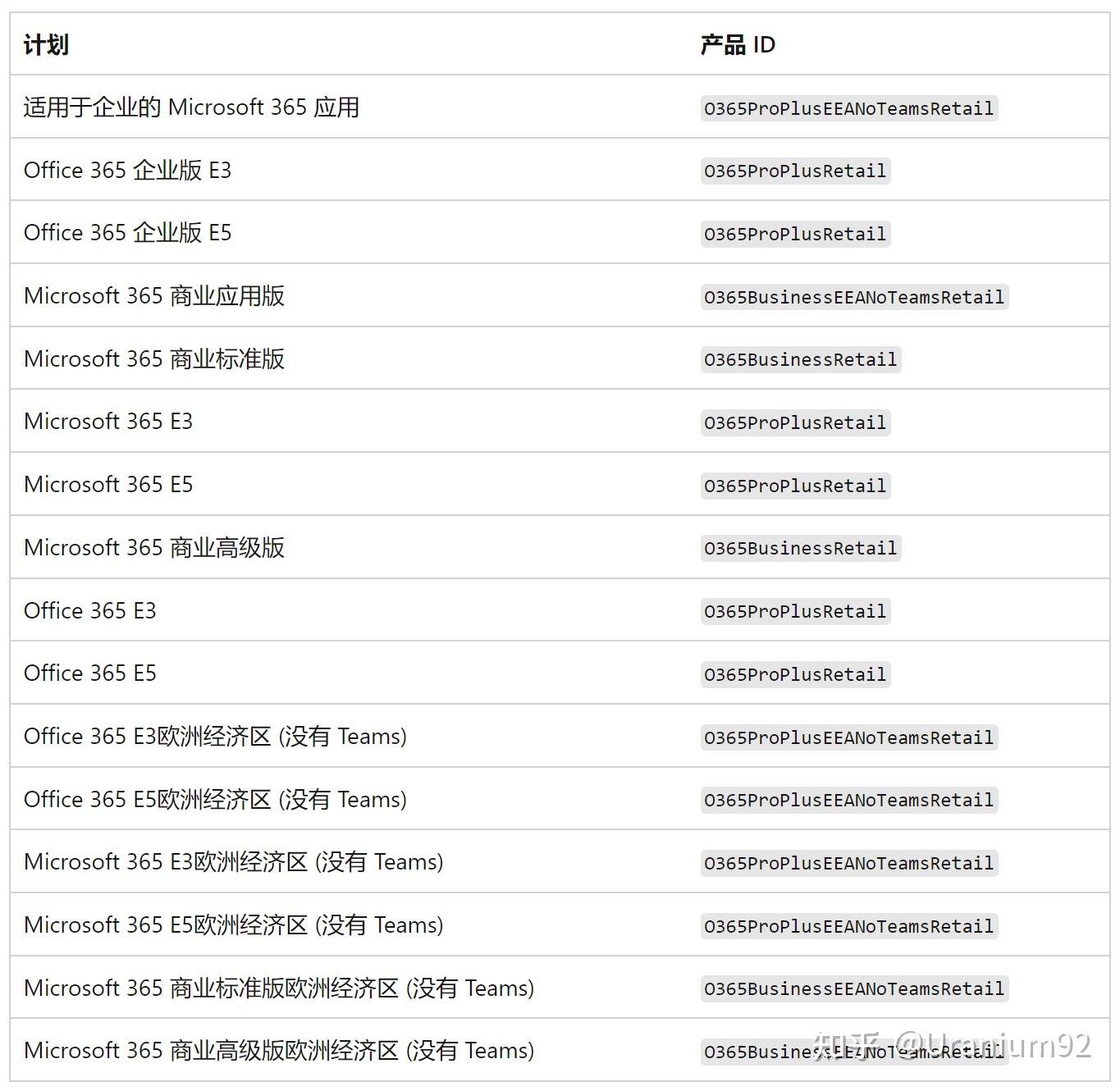The height and width of the screenshot is (1091, 1120).
Task: Select the Microsoft 365 E3 cell
Action: click(107, 421)
